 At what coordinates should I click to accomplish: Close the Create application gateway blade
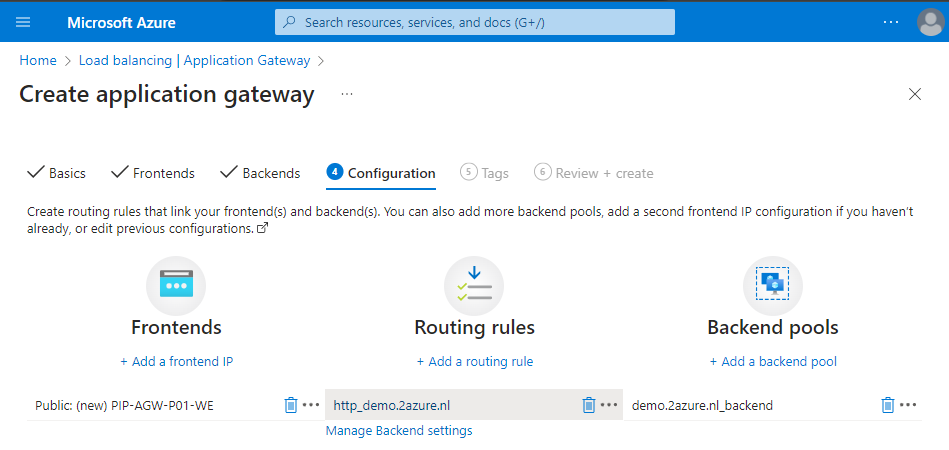[915, 94]
